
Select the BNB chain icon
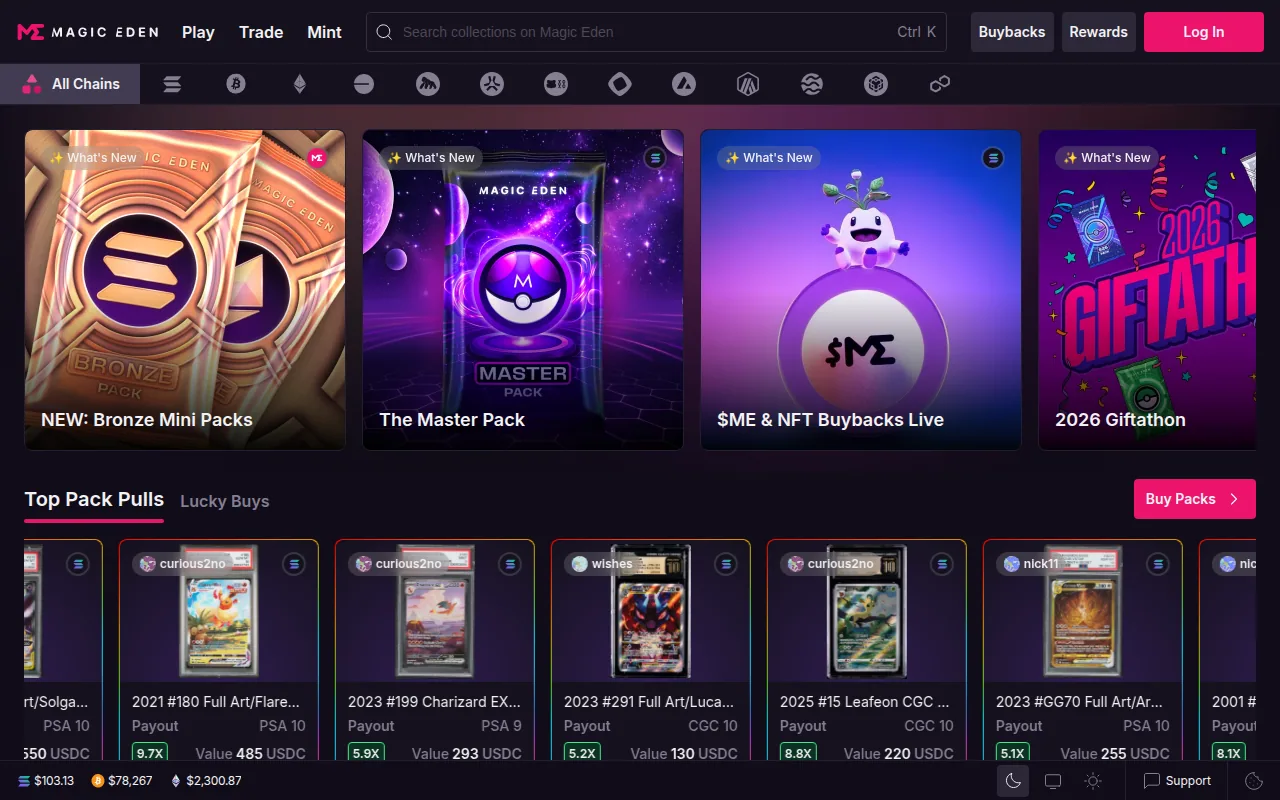pos(876,85)
